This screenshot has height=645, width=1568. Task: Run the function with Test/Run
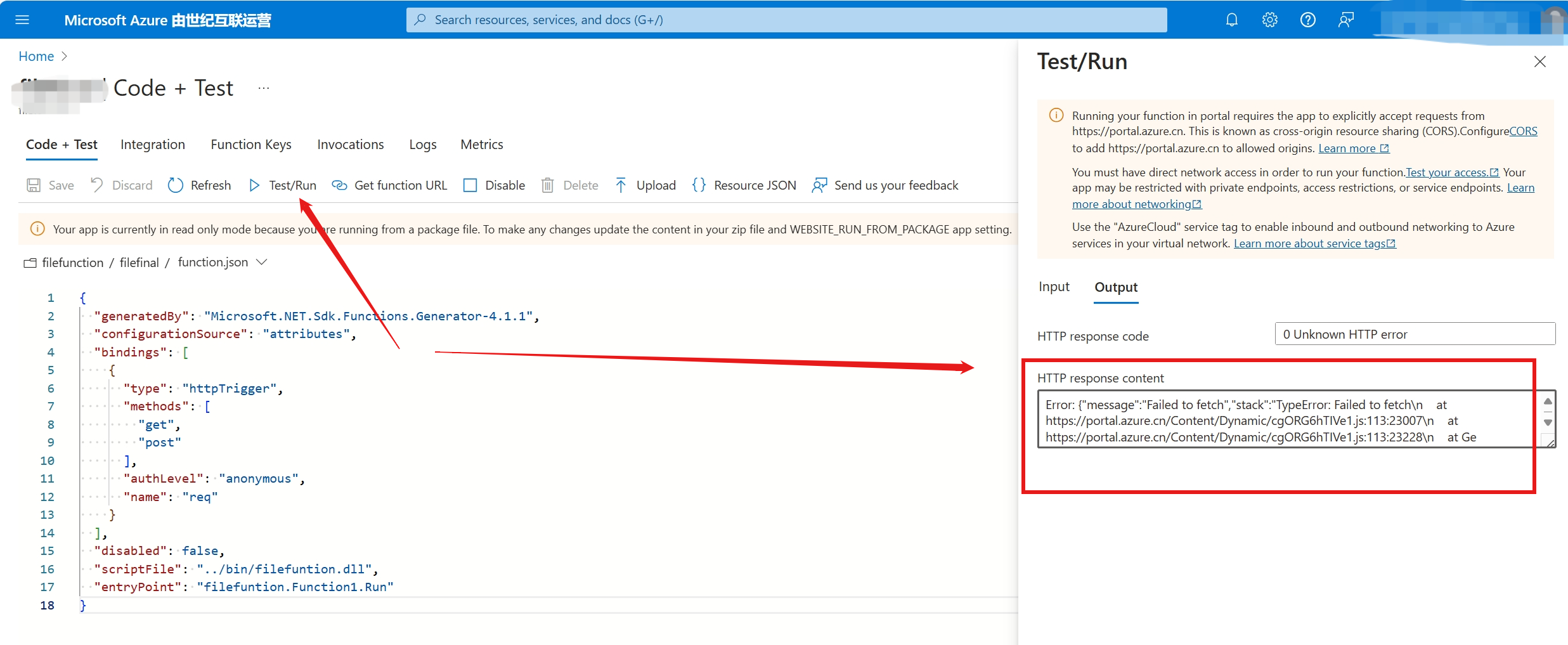(x=282, y=185)
